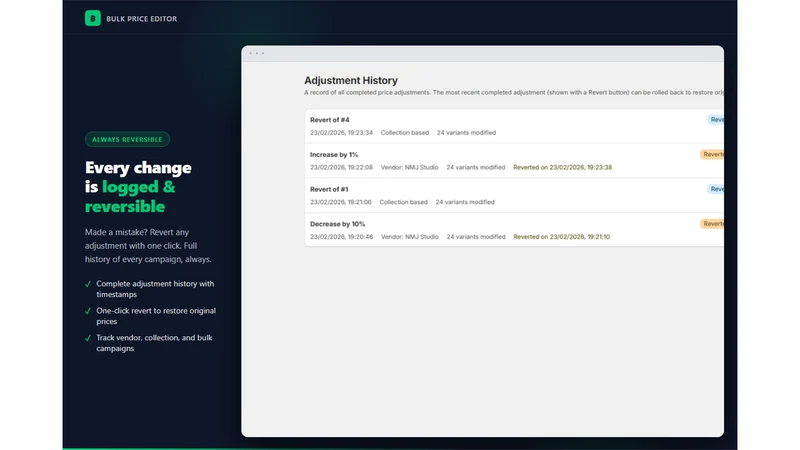This screenshot has height=450, width=800.
Task: Select the 'Increase by 1%' history row title
Action: tap(334, 155)
